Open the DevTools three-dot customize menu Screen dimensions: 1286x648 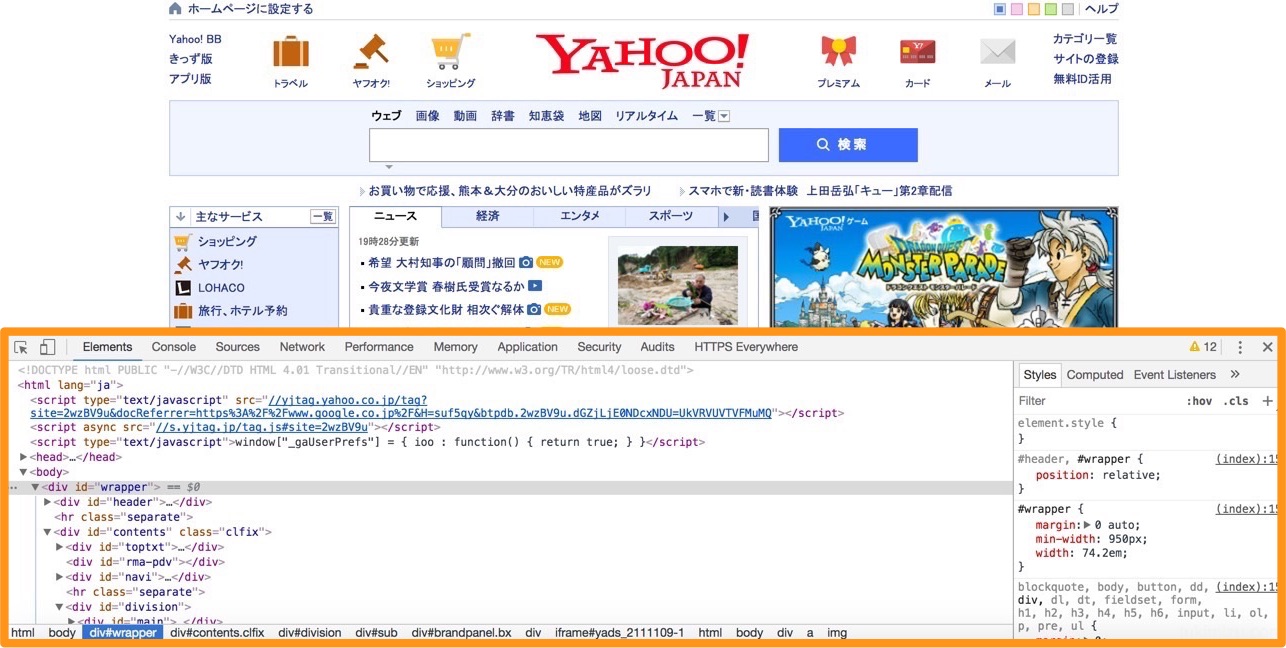(x=1240, y=347)
